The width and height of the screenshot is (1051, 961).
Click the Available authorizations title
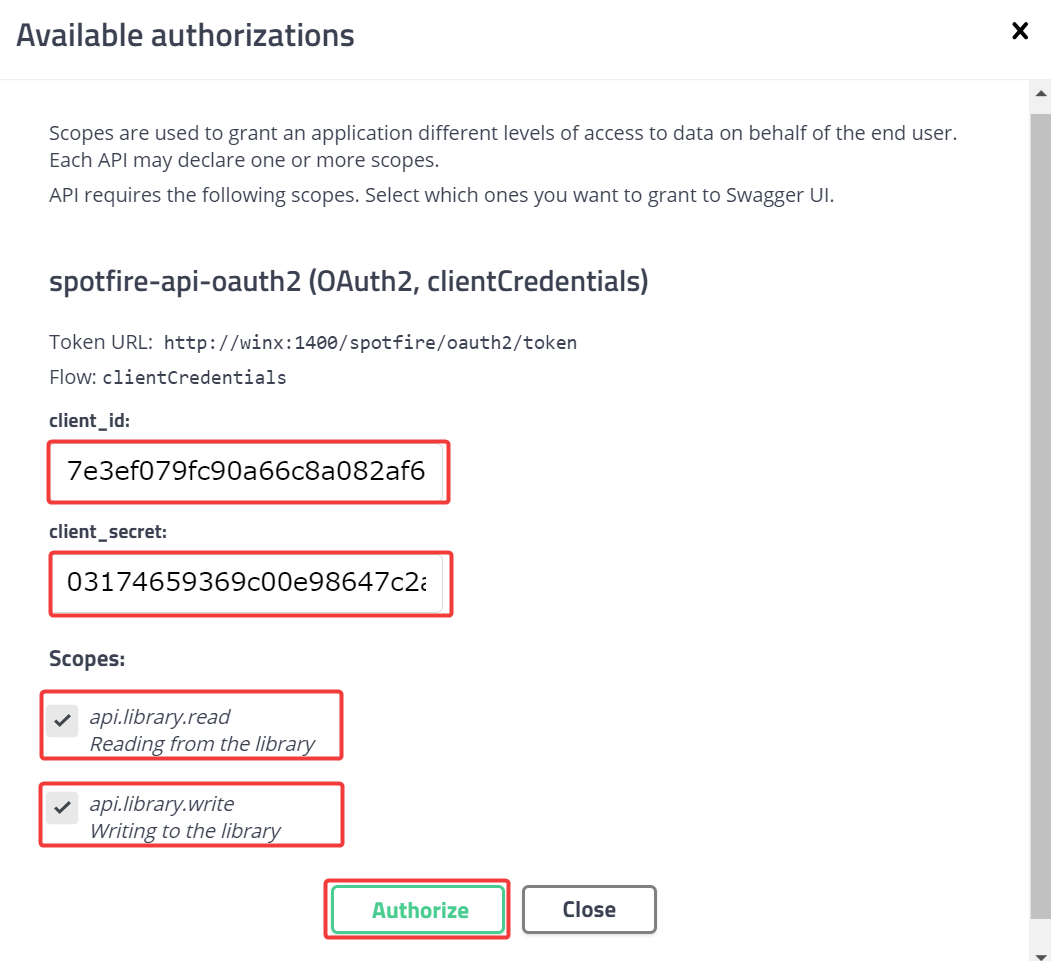(185, 36)
